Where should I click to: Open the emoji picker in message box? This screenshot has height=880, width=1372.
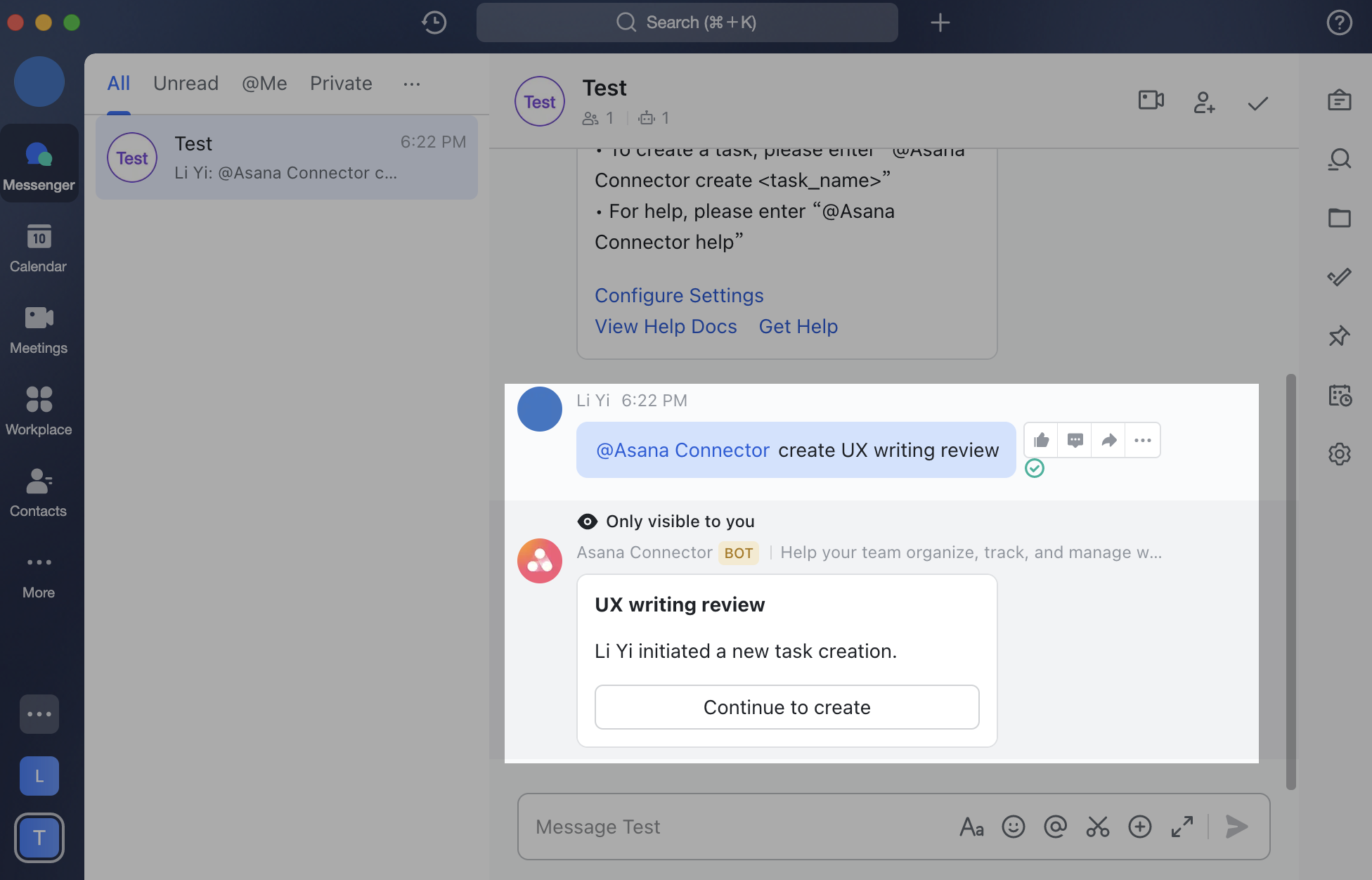pos(1013,827)
